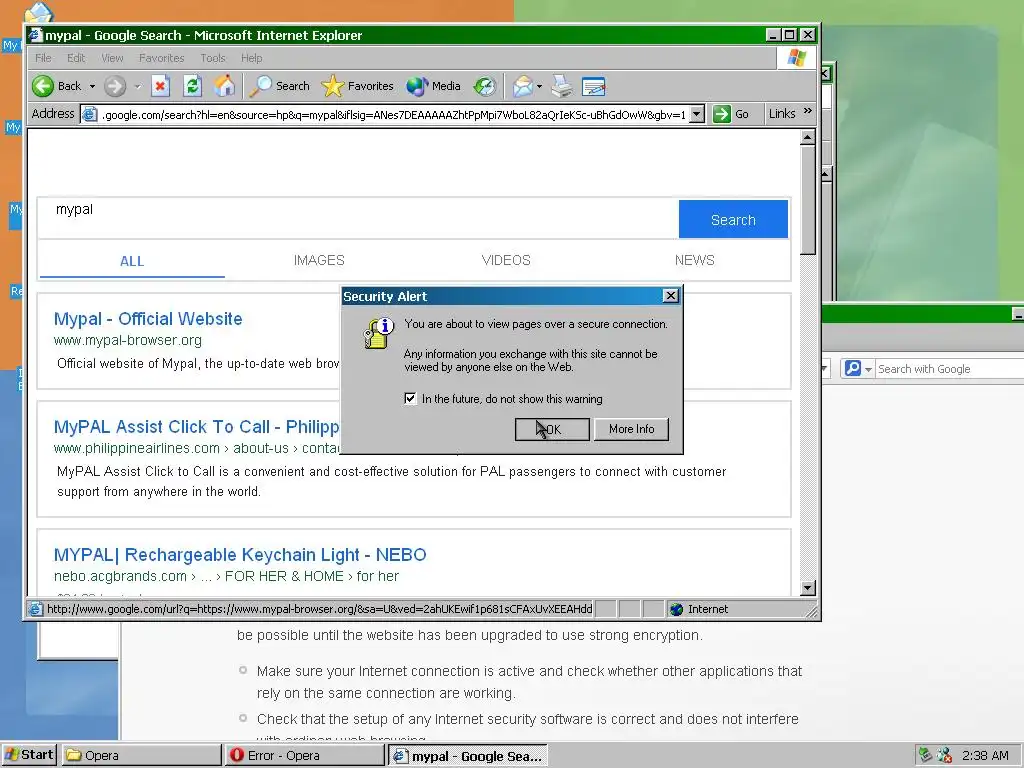The image size is (1024, 768).
Task: Click the Internet zone globe in status bar
Action: [677, 609]
